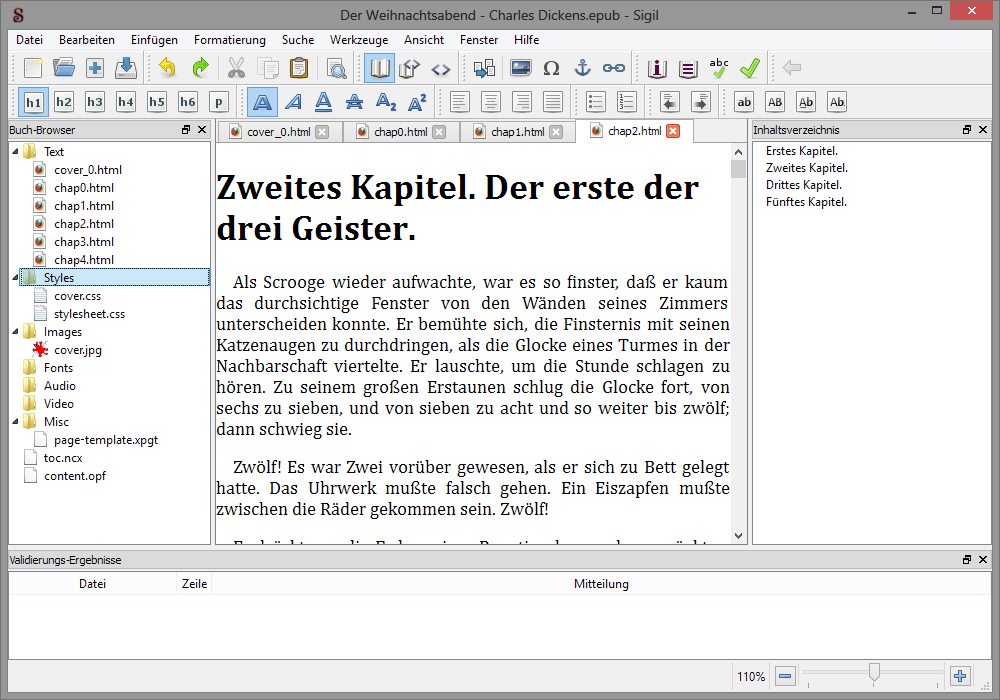Select stylesheet.css in Buch-Browser

coord(89,314)
